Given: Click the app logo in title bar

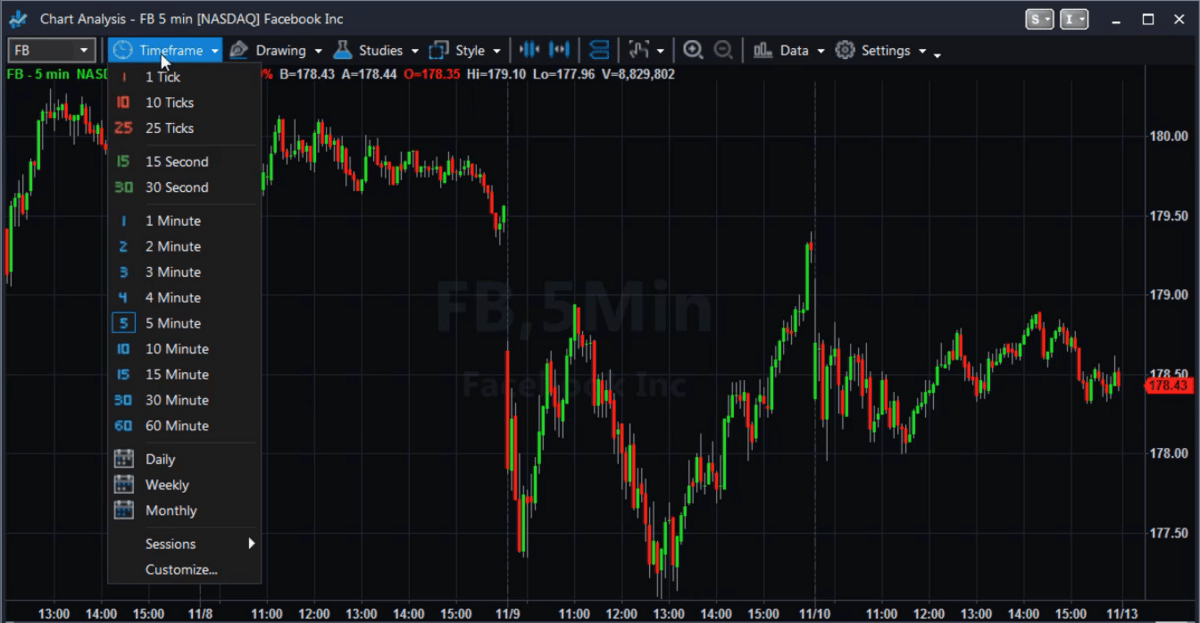Looking at the screenshot, I should 18,19.
